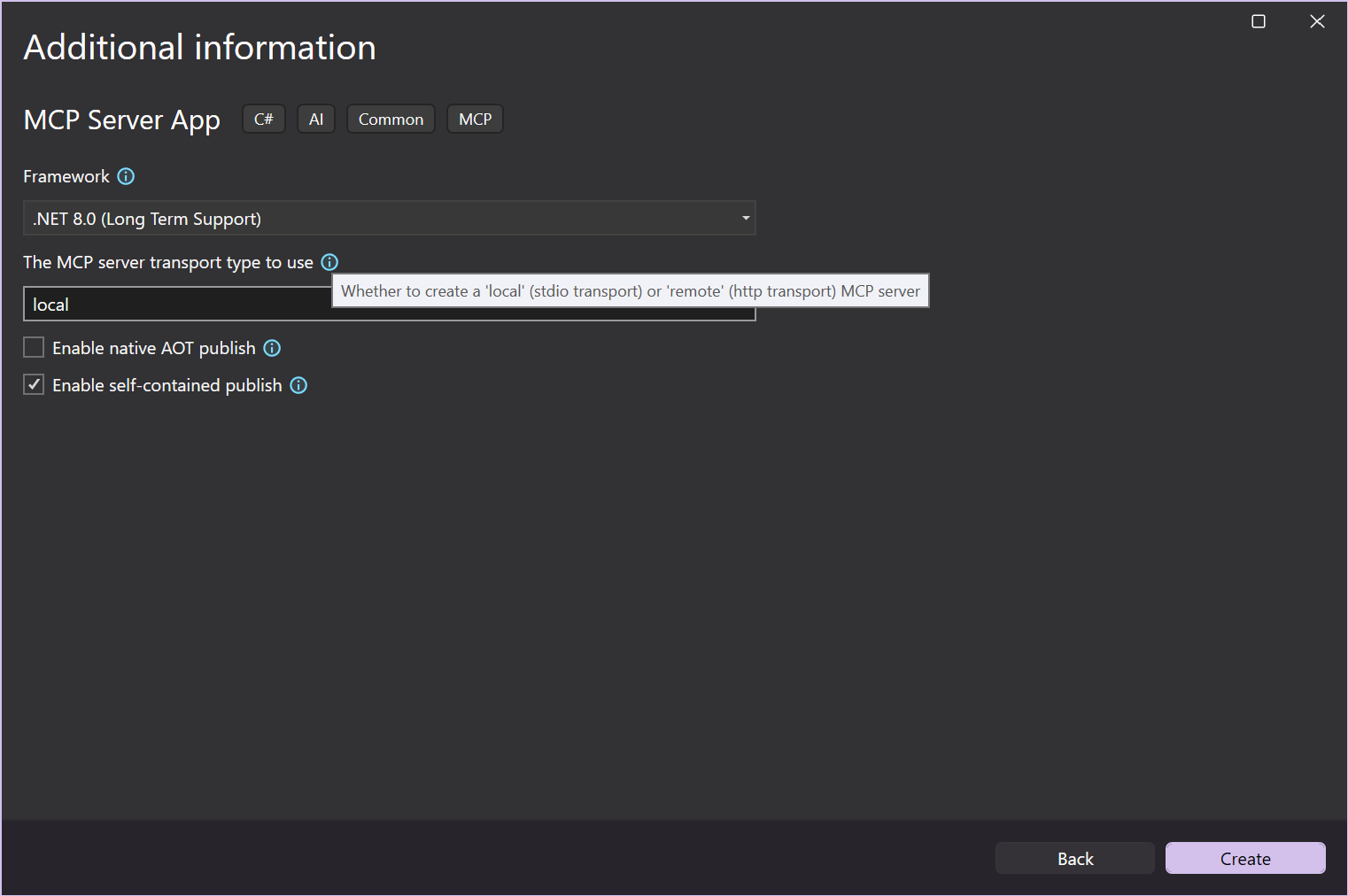Click the Enable native AOT publish info icon
Image resolution: width=1348 pixels, height=896 pixels.
tap(271, 348)
